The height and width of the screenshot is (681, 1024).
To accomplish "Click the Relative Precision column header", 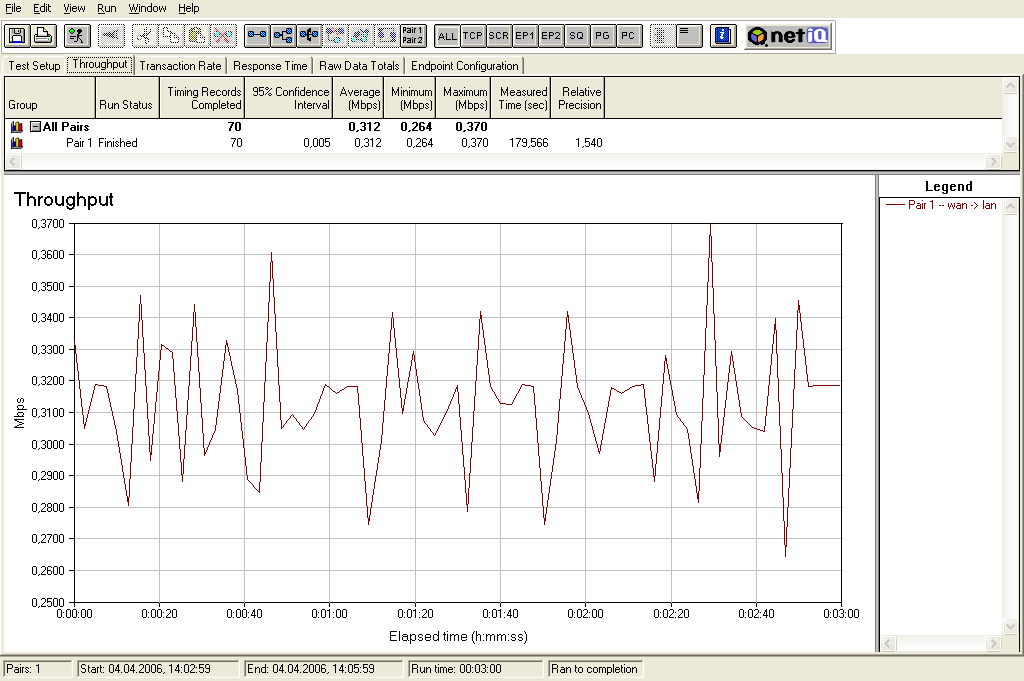I will click(578, 98).
